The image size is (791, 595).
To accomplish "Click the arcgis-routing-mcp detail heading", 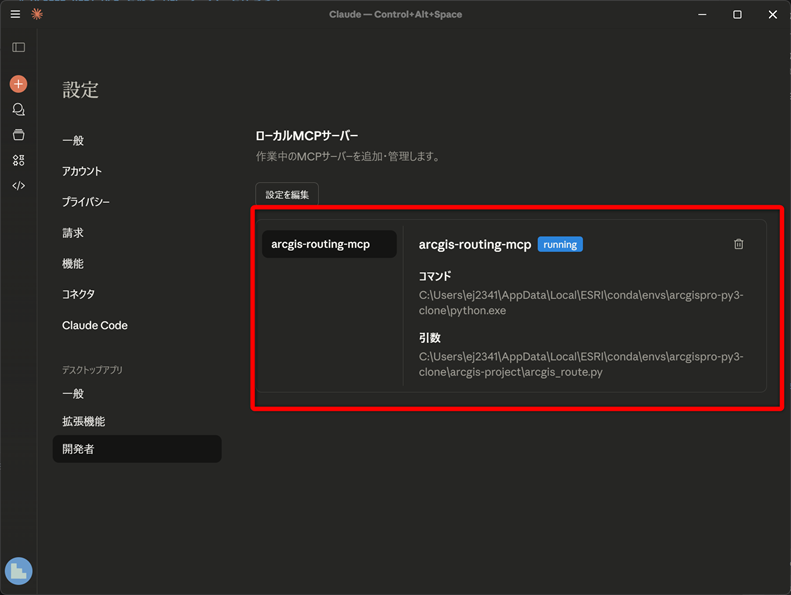I will click(x=475, y=245).
